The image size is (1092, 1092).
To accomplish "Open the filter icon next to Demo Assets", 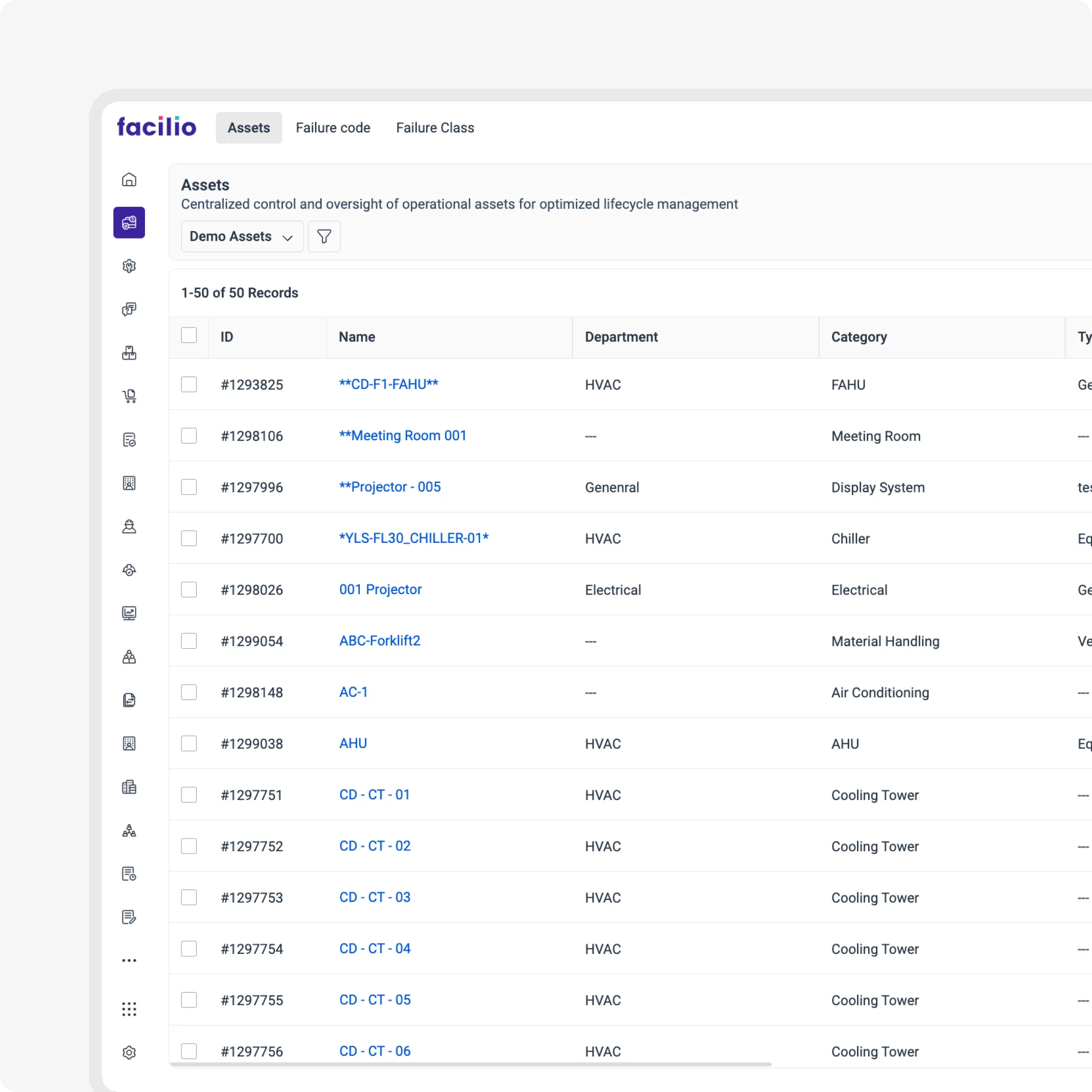I will (324, 236).
